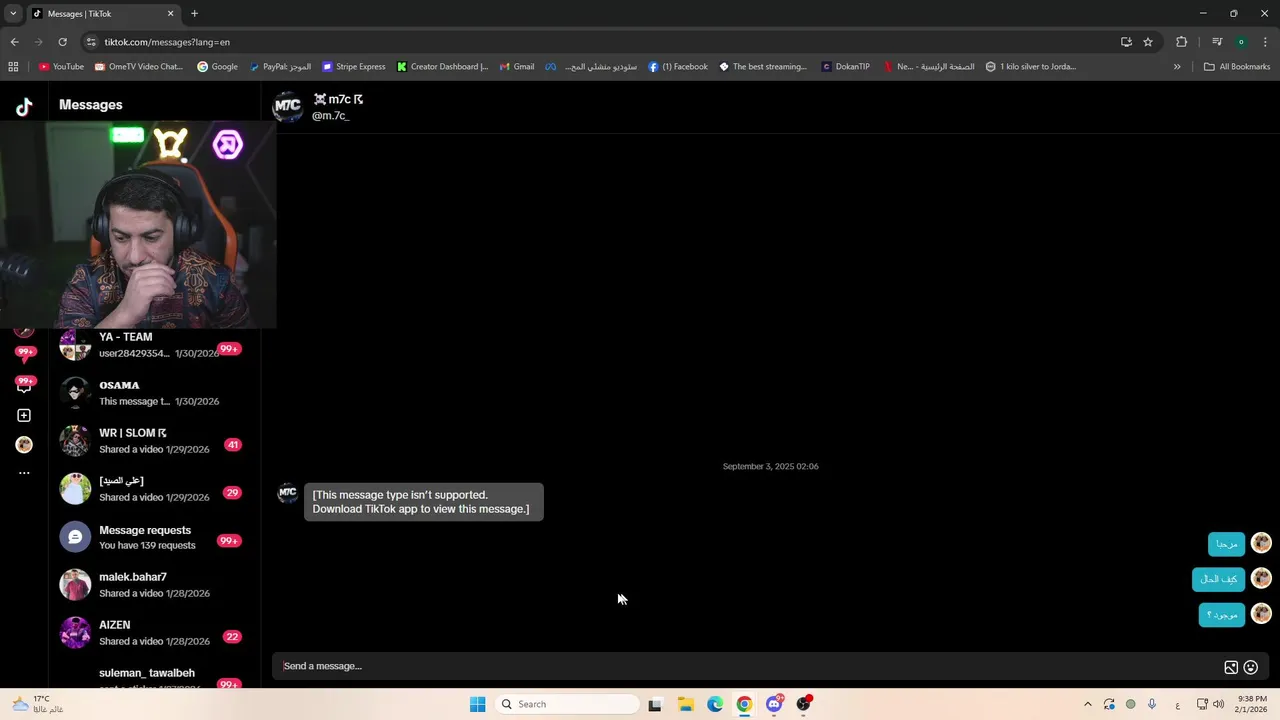The width and height of the screenshot is (1280, 720).
Task: Click the @m.7c_ username in chat header
Action: click(330, 116)
